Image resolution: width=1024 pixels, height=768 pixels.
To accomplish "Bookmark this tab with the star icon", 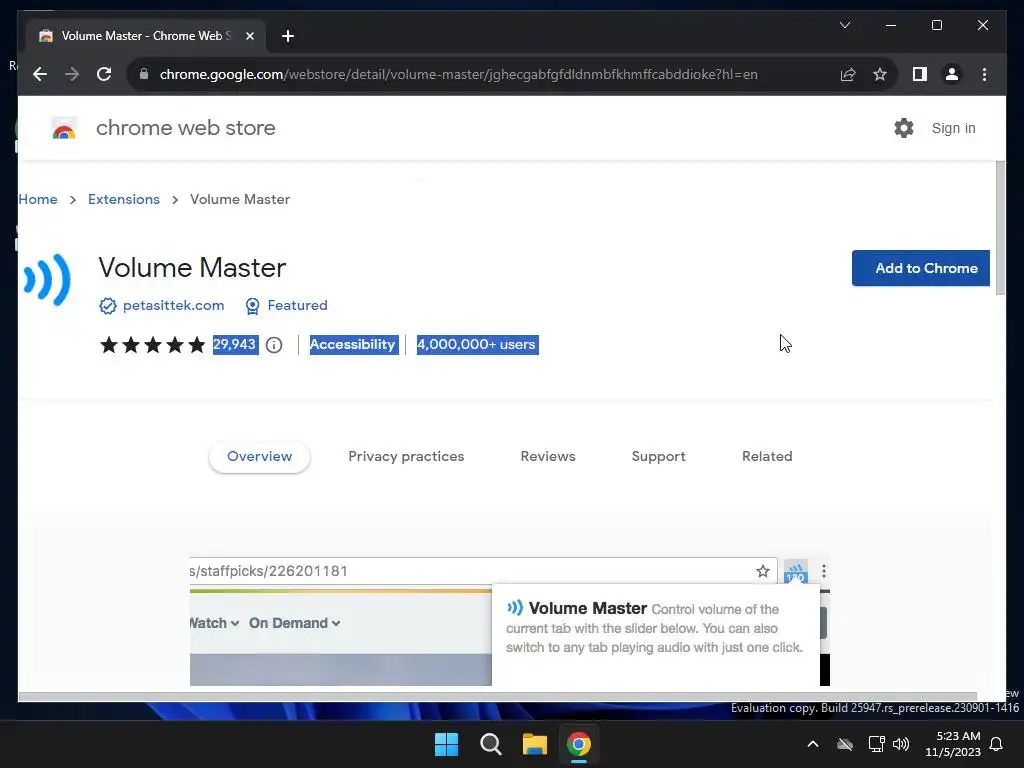I will click(880, 74).
